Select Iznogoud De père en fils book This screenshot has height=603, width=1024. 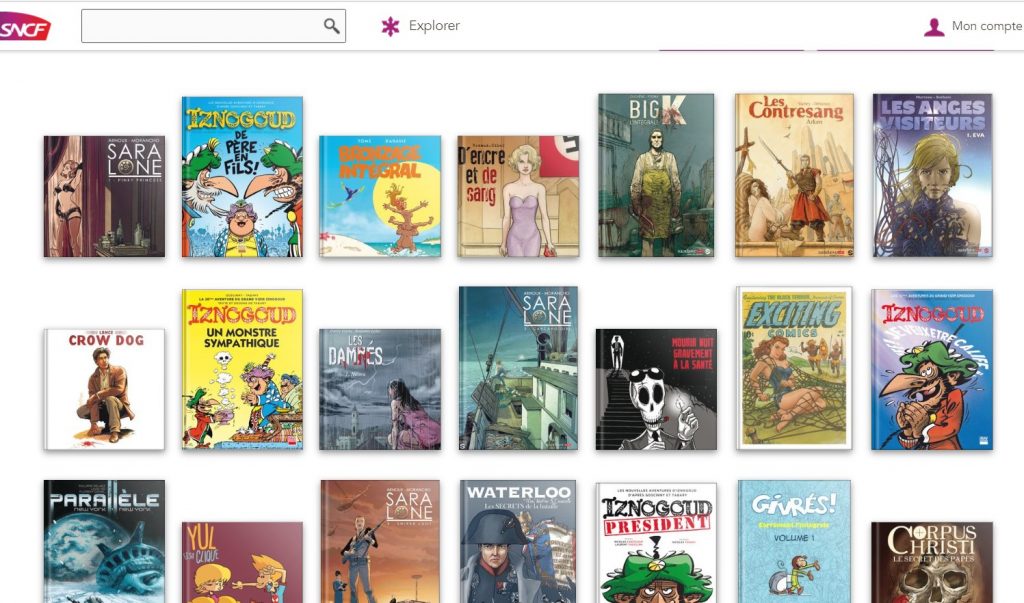242,176
